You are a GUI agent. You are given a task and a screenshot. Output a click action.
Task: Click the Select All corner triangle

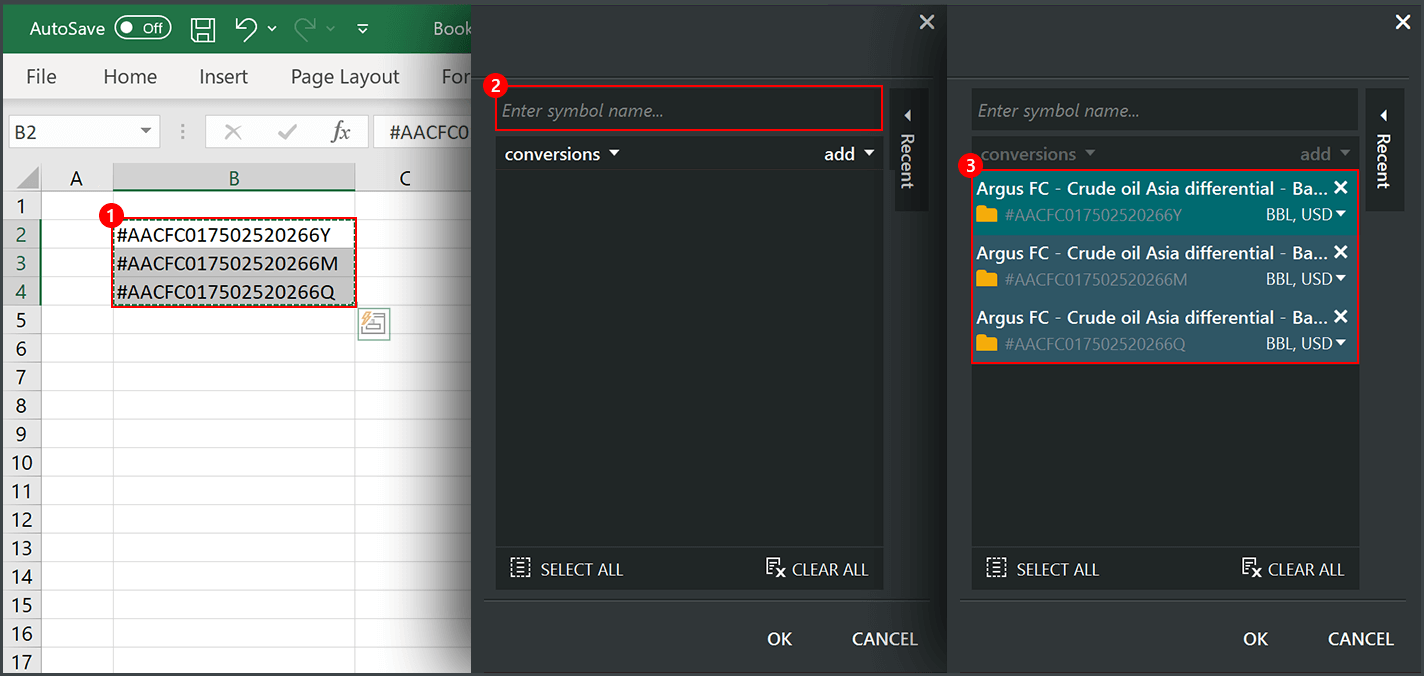(27, 178)
